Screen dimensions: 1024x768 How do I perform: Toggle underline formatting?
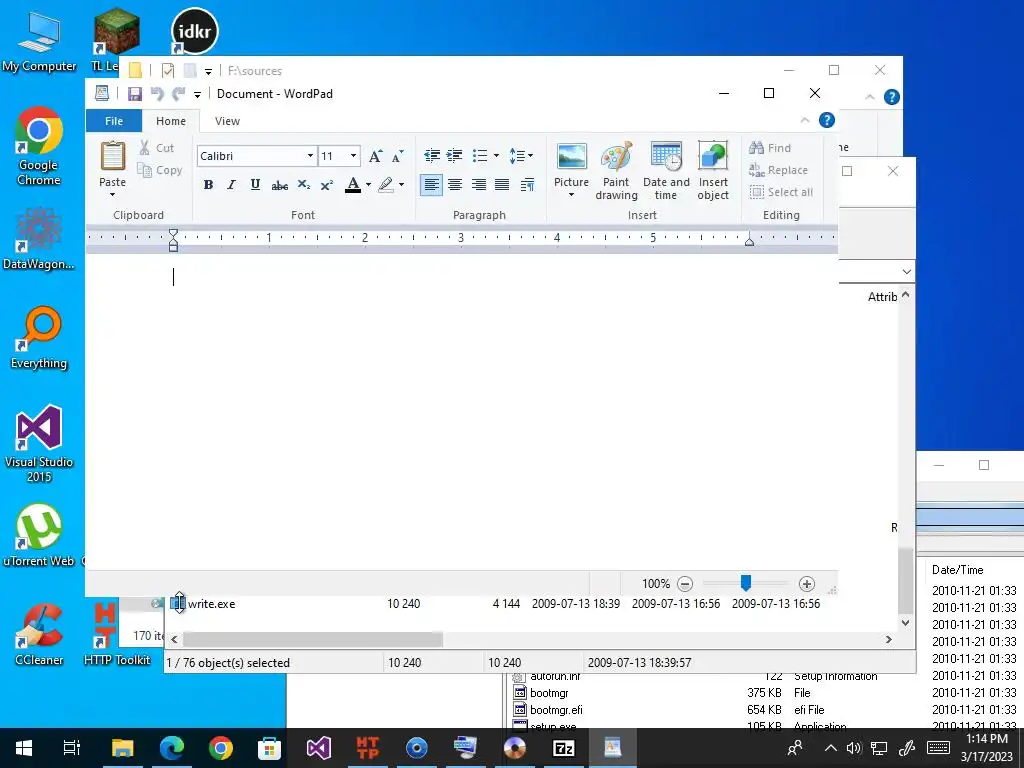click(255, 185)
